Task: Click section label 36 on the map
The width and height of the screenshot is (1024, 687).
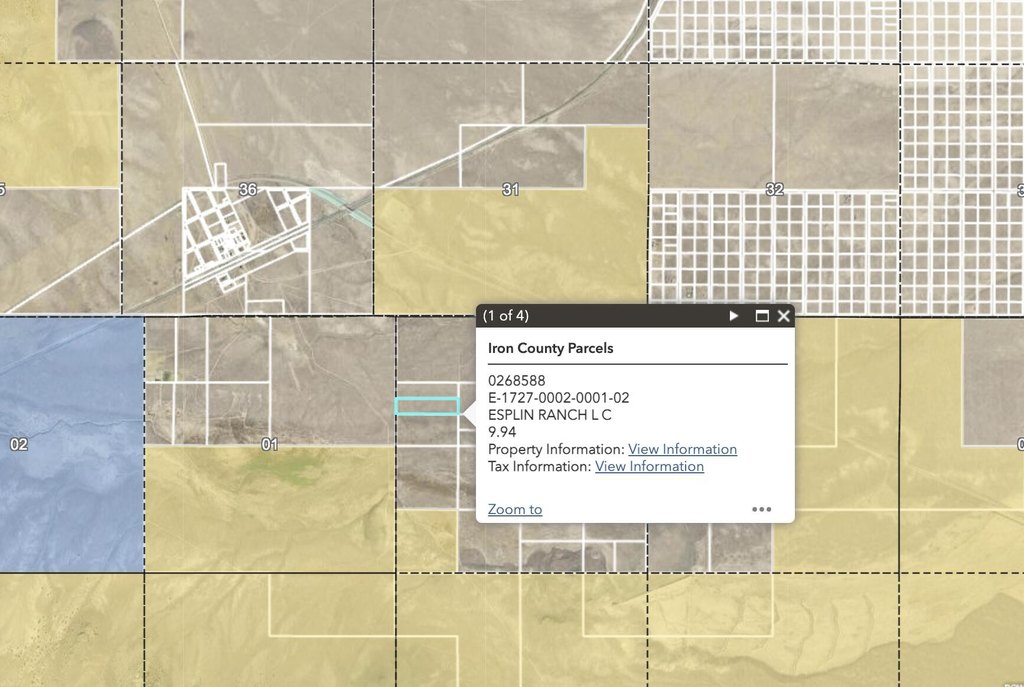Action: point(248,189)
